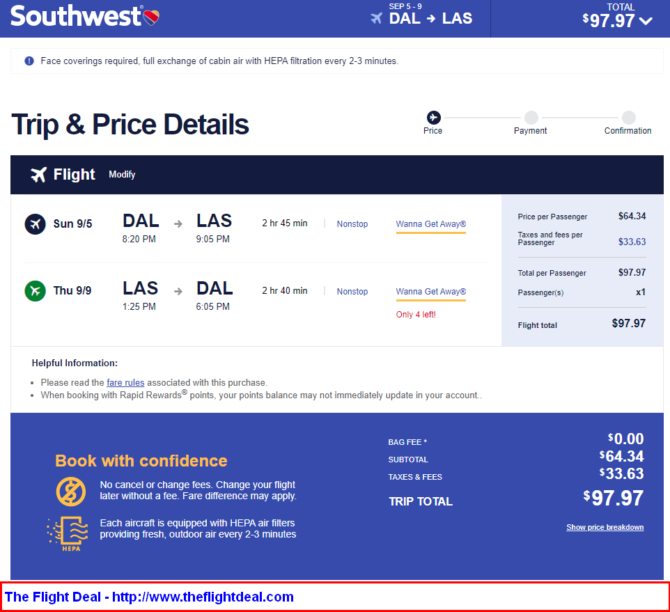The image size is (670, 612).
Task: Click the airplane icon beside DAL → LAS header
Action: pos(376,18)
